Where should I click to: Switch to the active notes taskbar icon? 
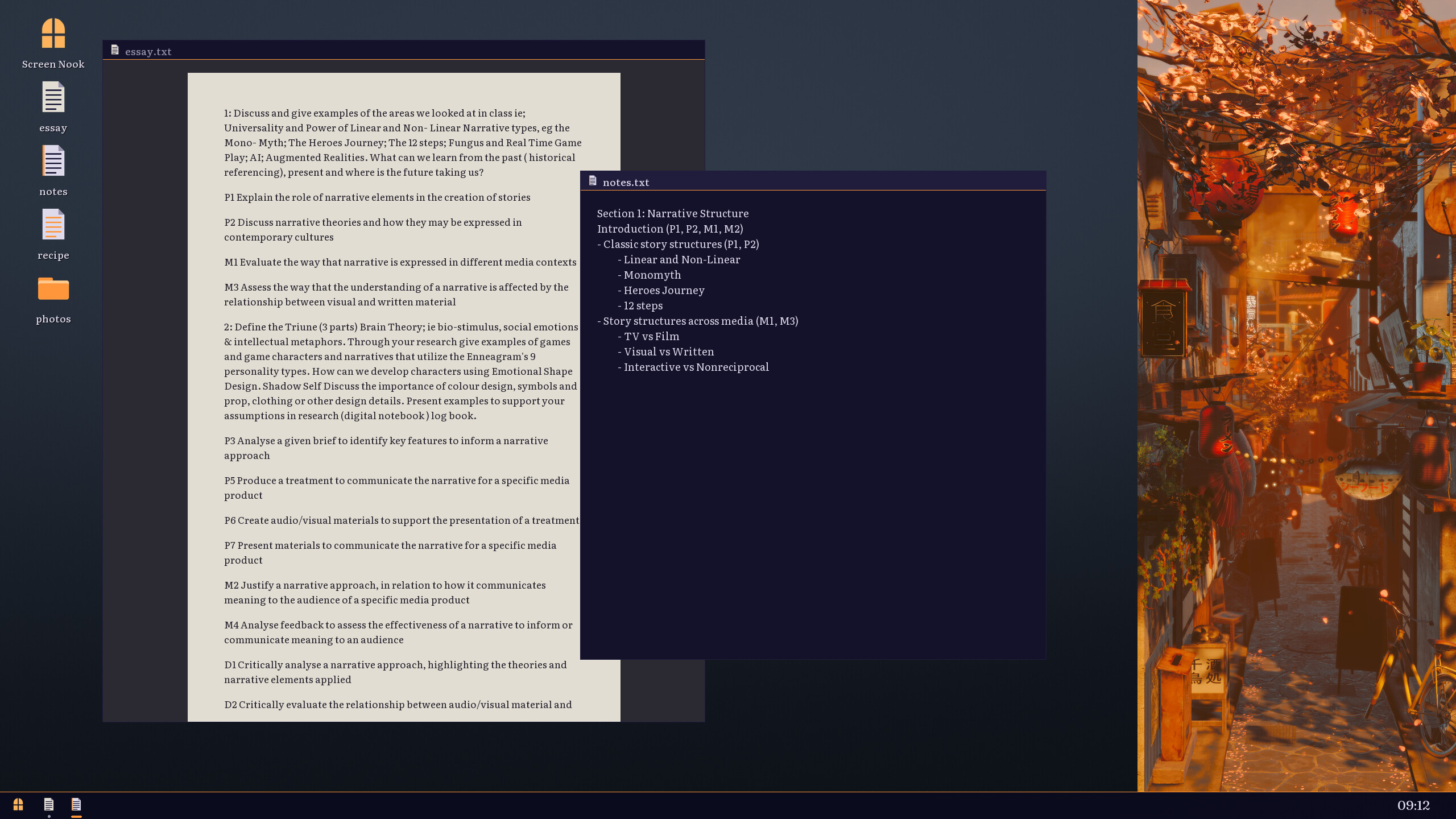(76, 804)
